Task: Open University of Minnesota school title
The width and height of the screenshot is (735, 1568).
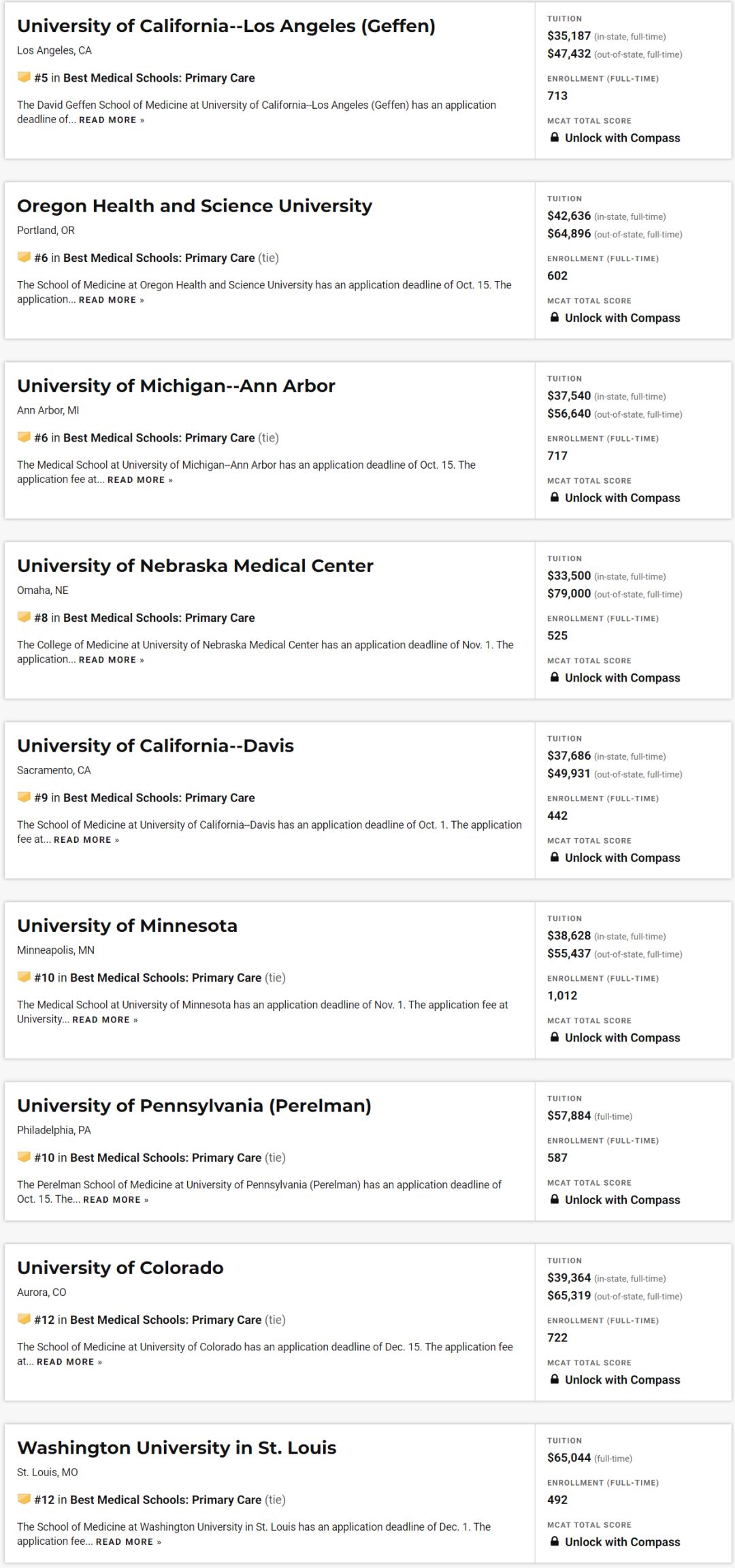Action: tap(127, 925)
